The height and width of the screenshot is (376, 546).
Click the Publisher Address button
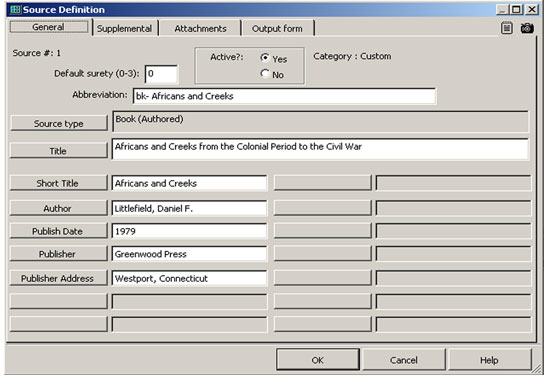tap(58, 278)
